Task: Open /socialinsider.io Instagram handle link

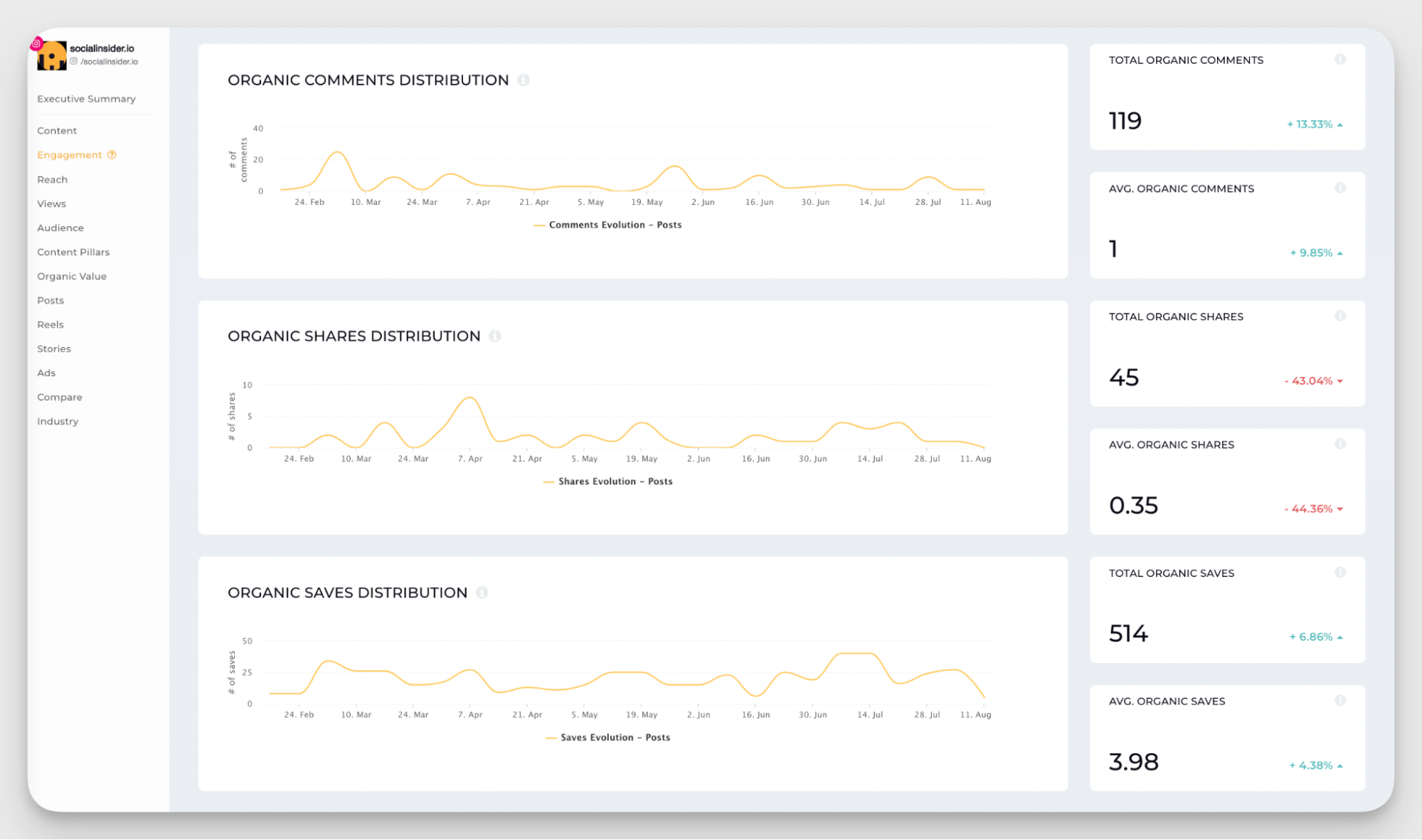Action: 109,62
